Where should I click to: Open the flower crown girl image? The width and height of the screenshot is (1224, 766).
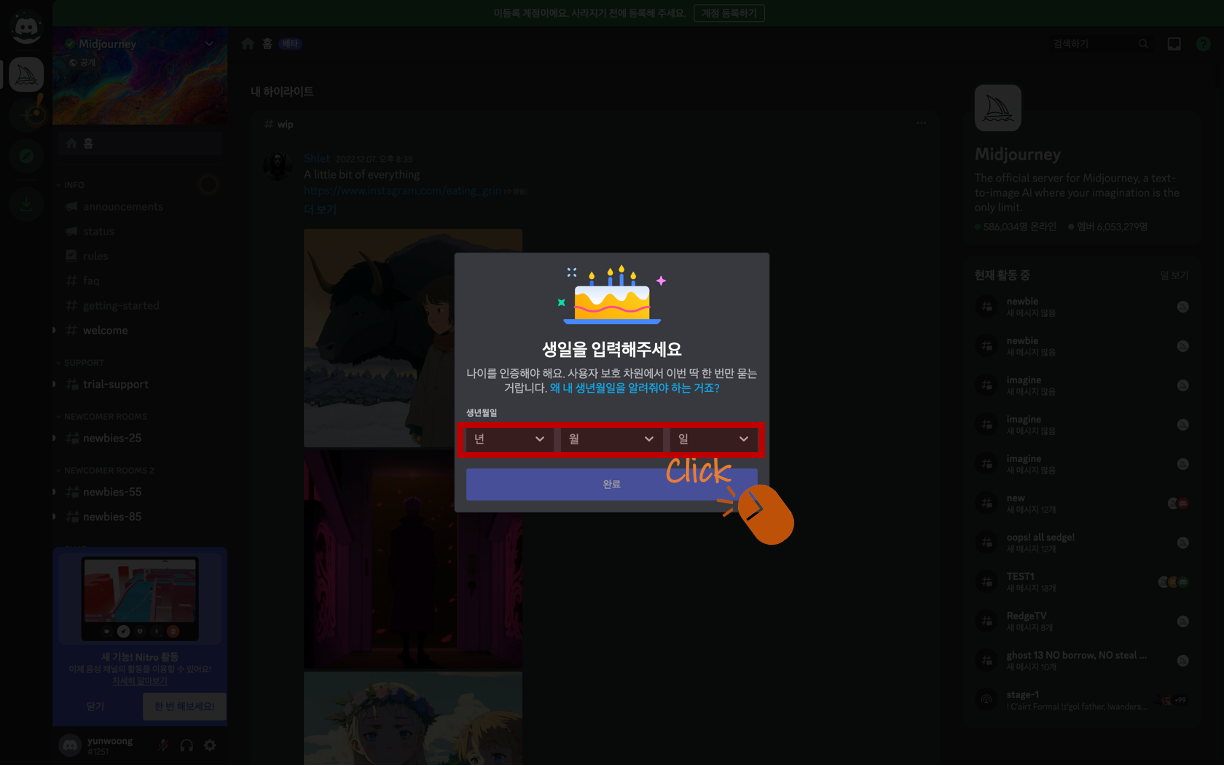413,719
